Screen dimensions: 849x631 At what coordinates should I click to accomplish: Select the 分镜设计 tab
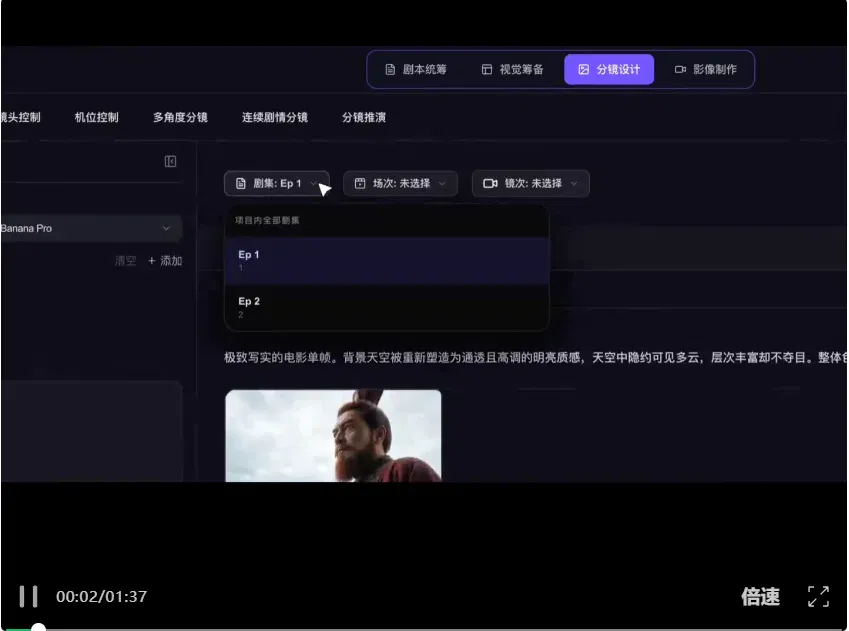[x=609, y=69]
